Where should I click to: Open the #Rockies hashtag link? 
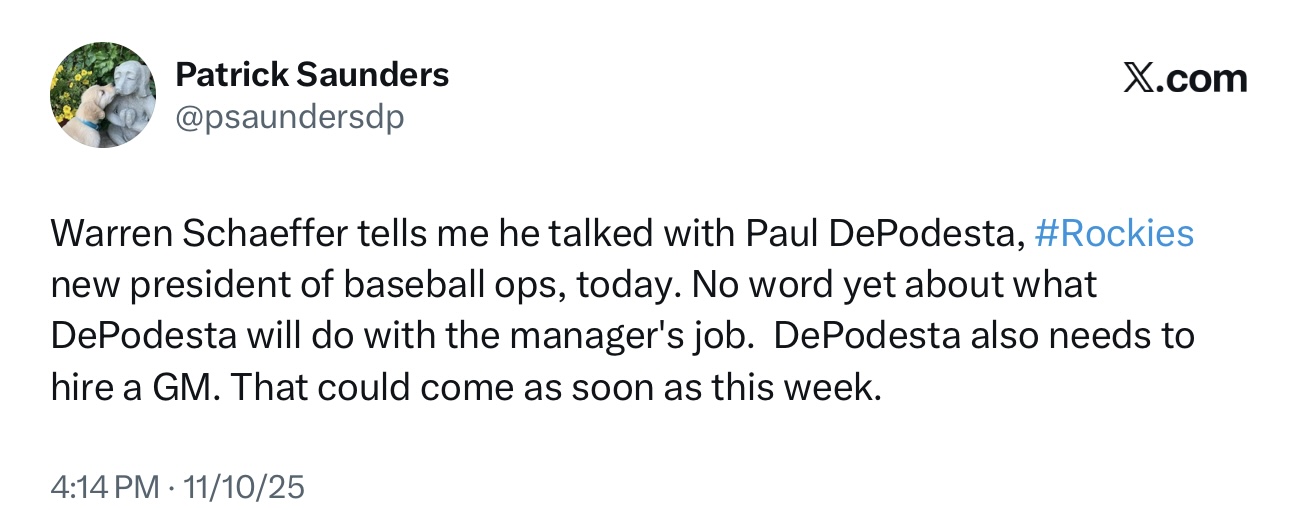pos(1114,233)
